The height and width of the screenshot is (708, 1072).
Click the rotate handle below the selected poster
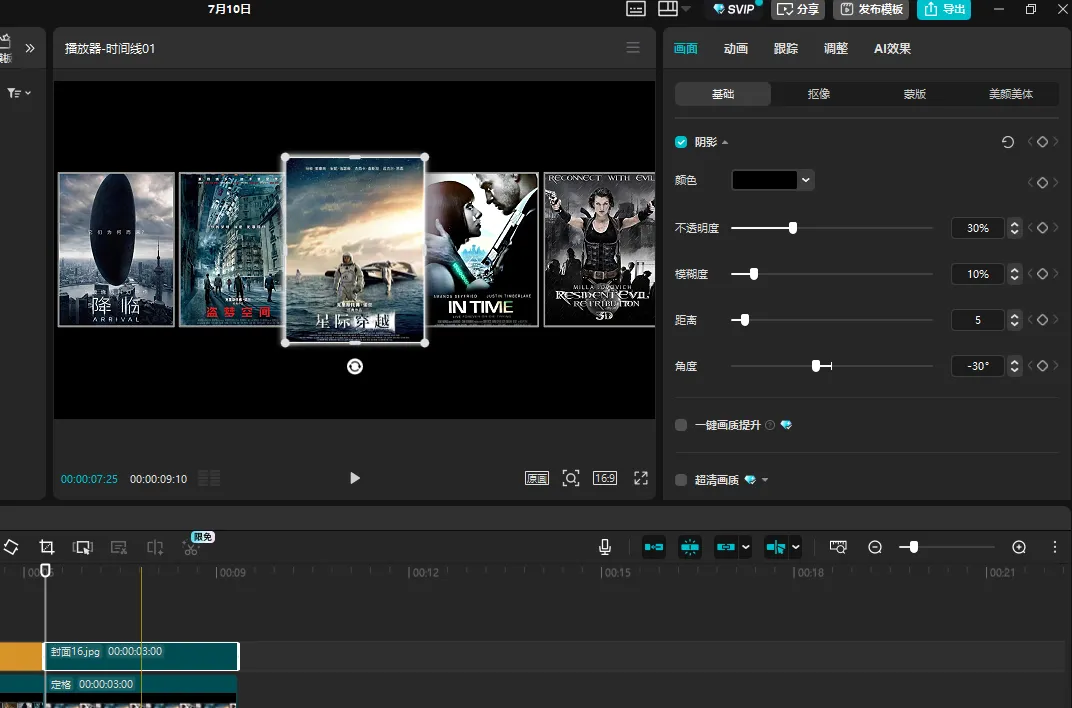click(x=355, y=367)
